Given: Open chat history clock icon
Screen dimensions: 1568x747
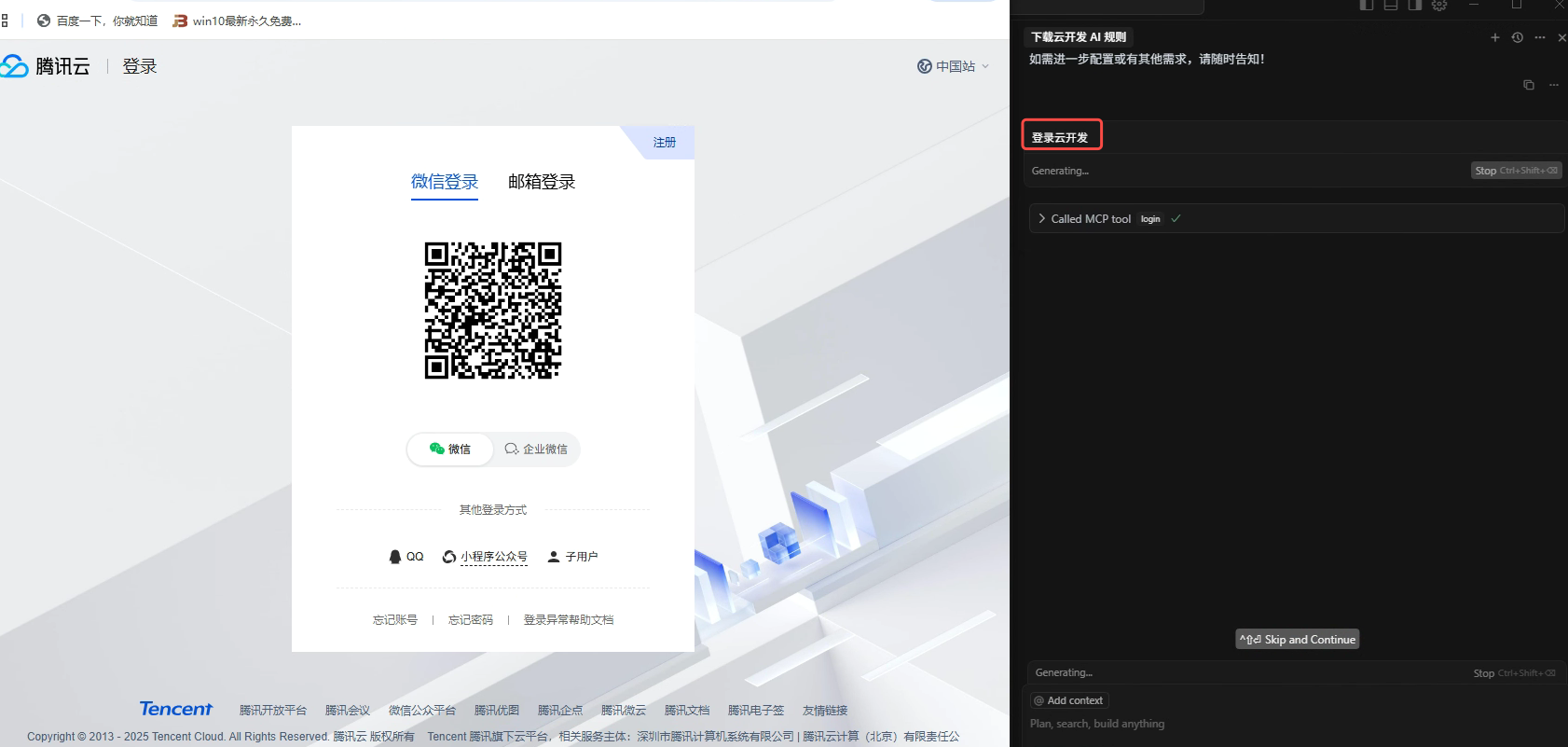Looking at the screenshot, I should pyautogui.click(x=1518, y=37).
